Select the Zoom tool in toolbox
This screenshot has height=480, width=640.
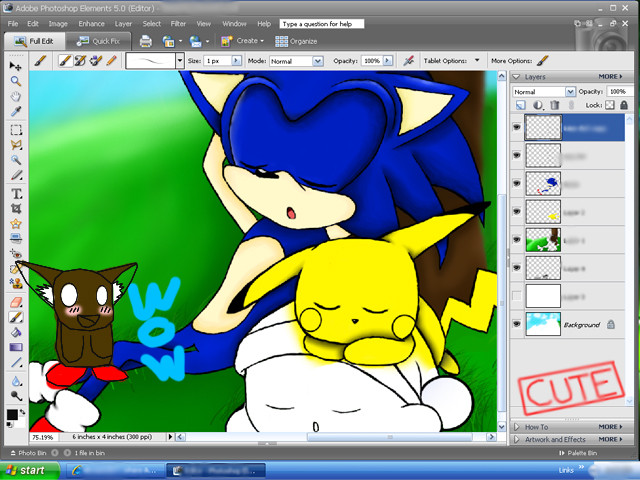click(16, 81)
